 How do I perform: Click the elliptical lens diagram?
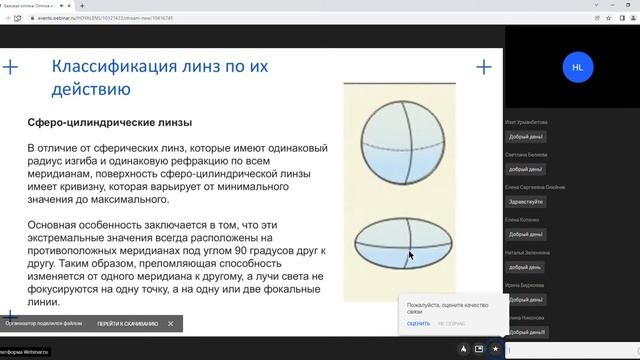403,243
